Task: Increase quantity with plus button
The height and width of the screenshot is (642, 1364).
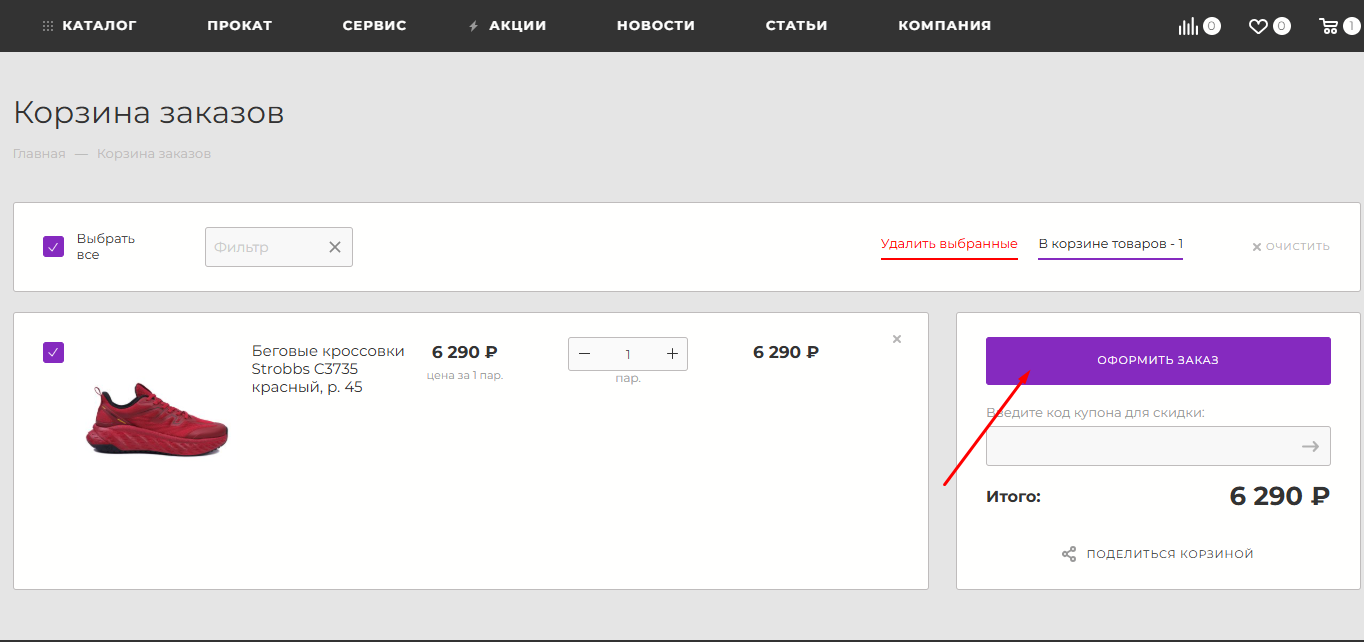Action: 672,354
